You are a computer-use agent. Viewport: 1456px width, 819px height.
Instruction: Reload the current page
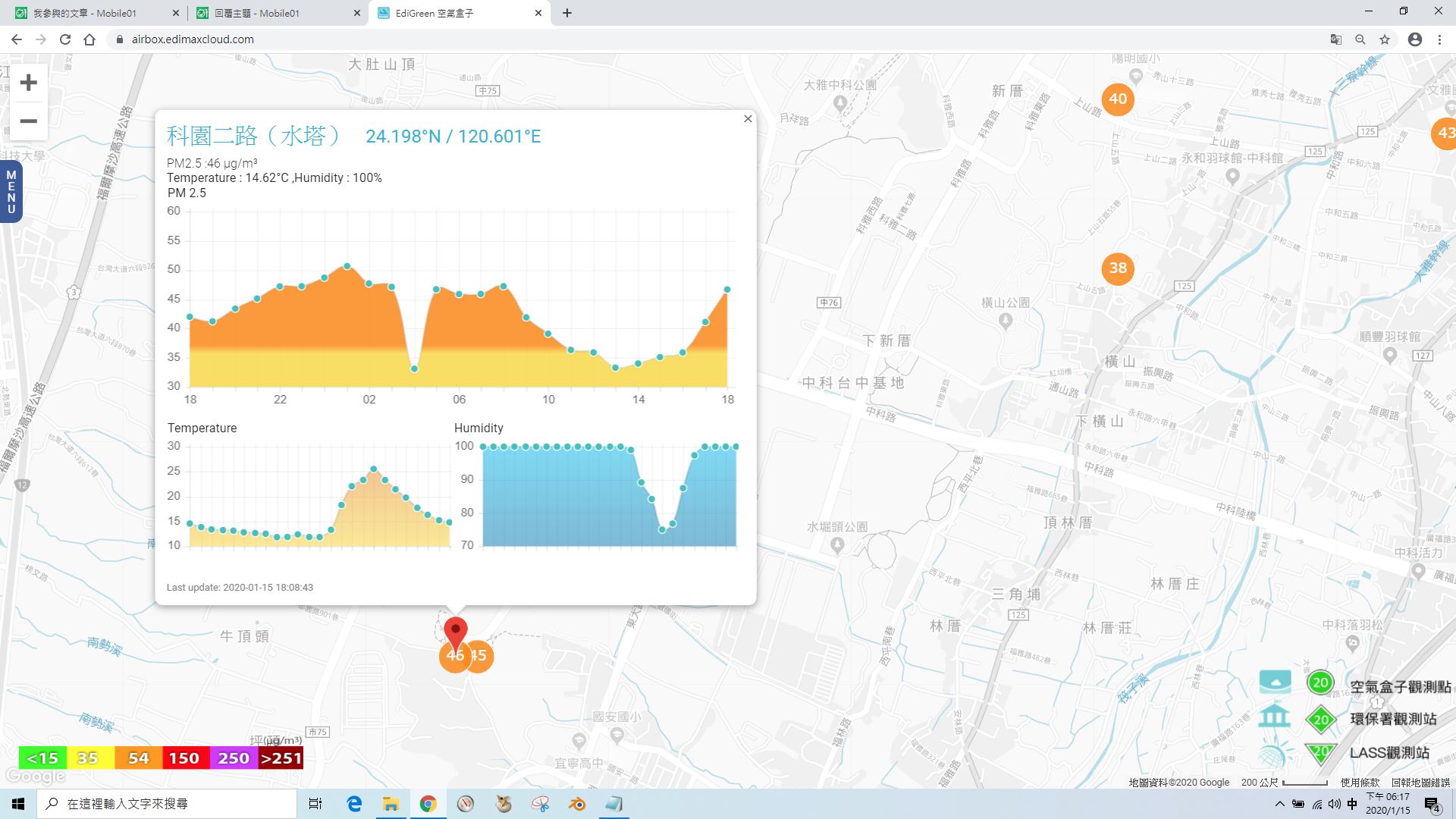tap(65, 39)
